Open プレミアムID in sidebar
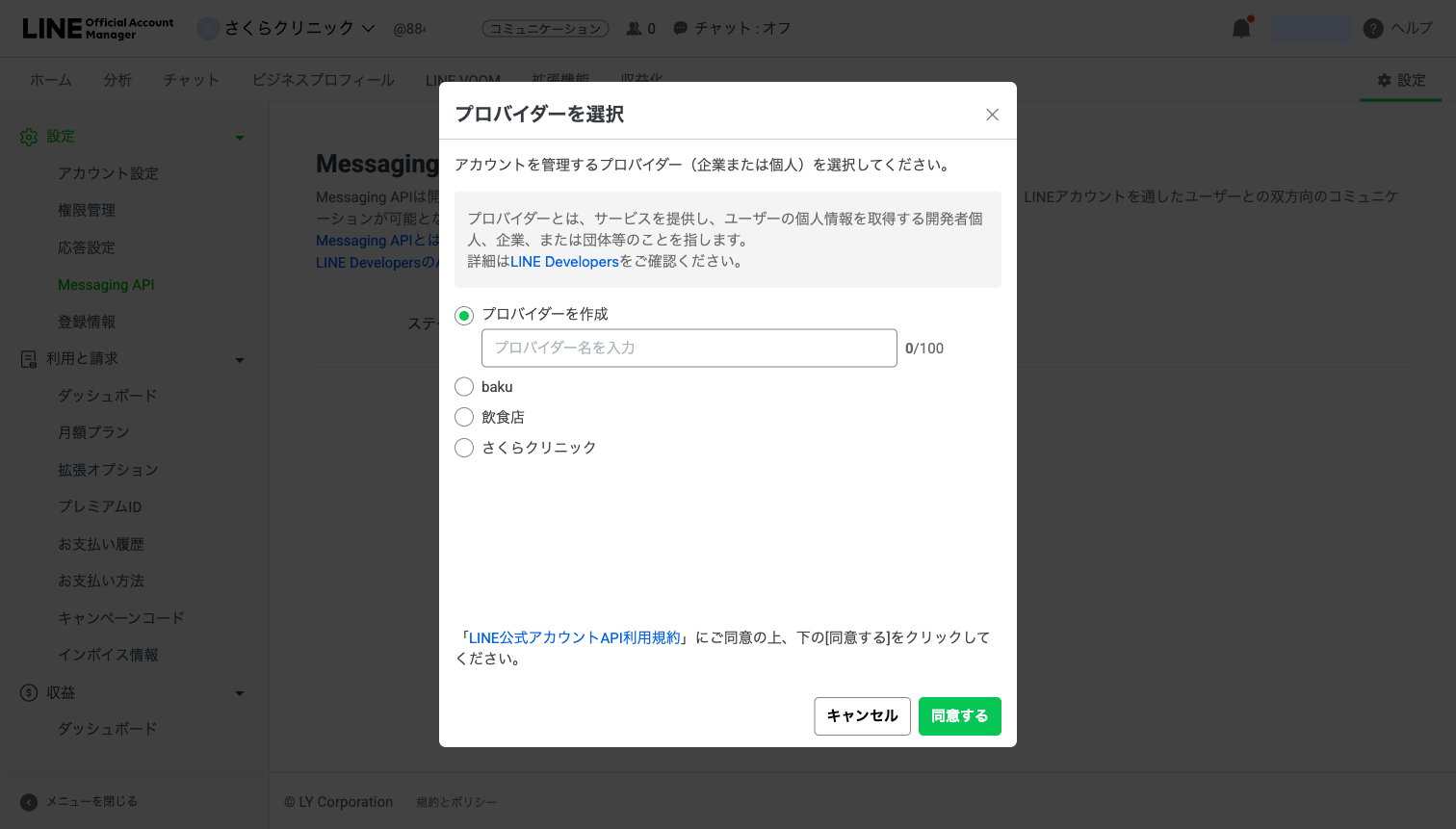Image resolution: width=1456 pixels, height=829 pixels. [x=100, y=506]
